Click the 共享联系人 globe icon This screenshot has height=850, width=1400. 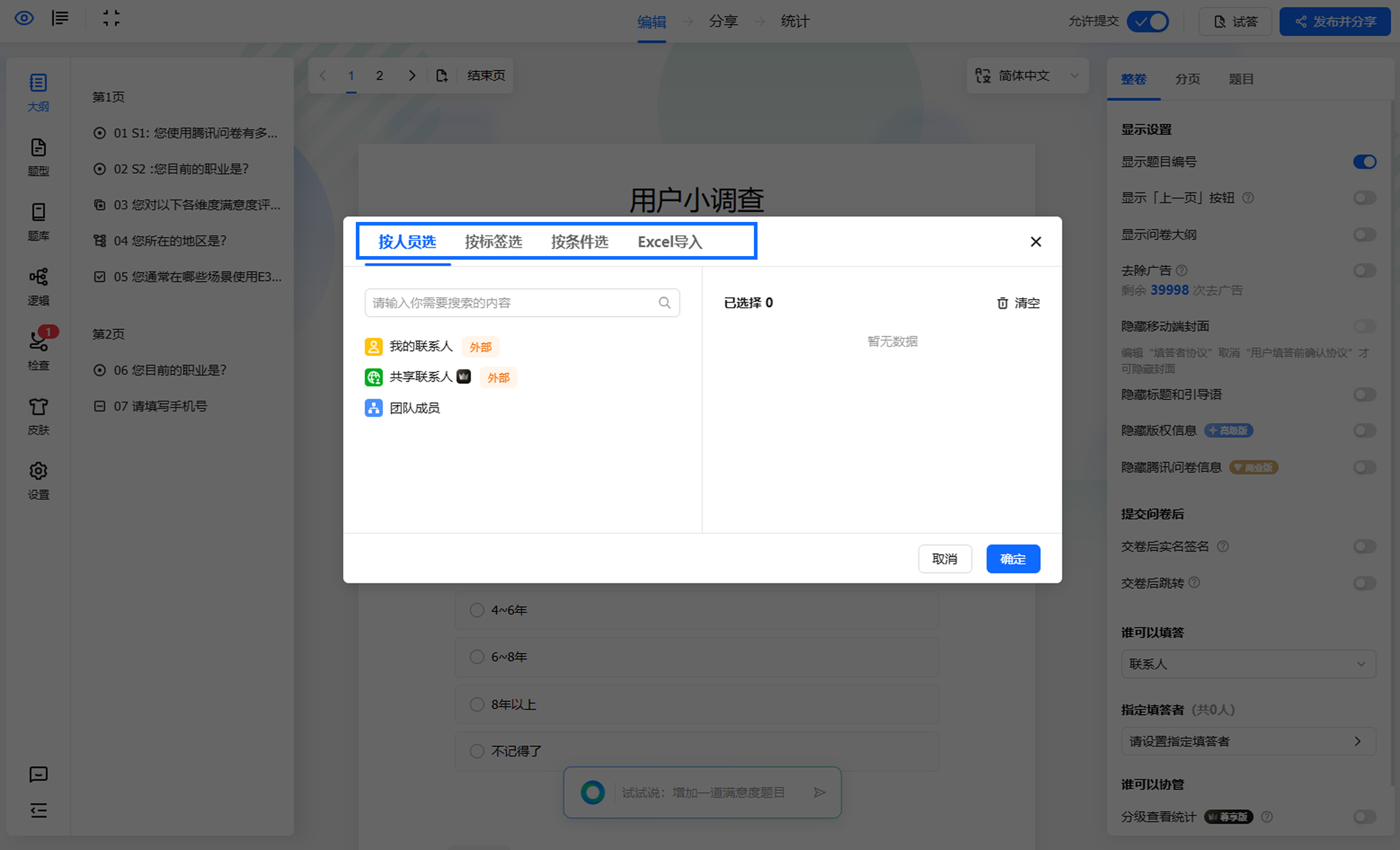pos(373,377)
